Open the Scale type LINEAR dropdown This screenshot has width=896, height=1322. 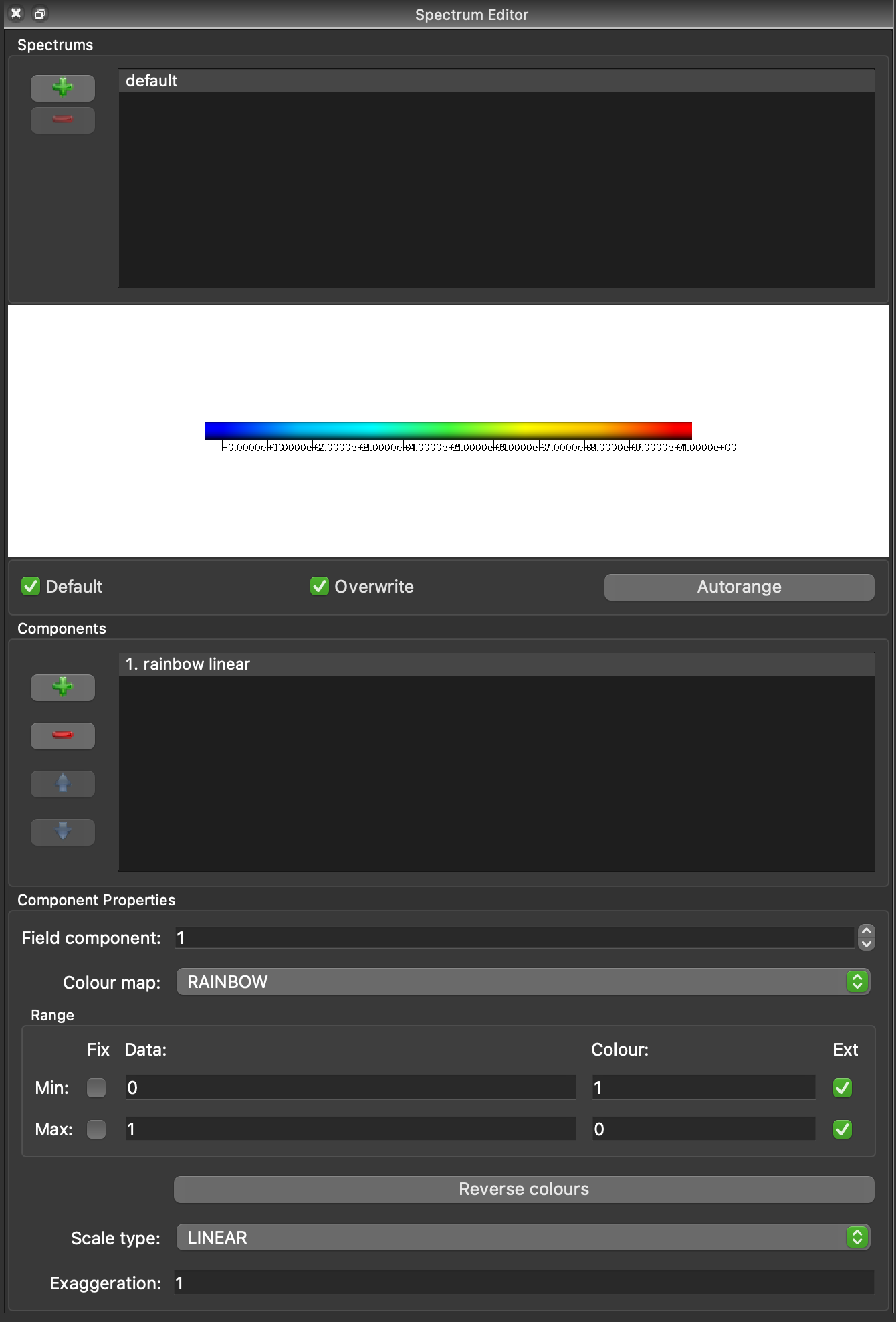click(523, 1237)
